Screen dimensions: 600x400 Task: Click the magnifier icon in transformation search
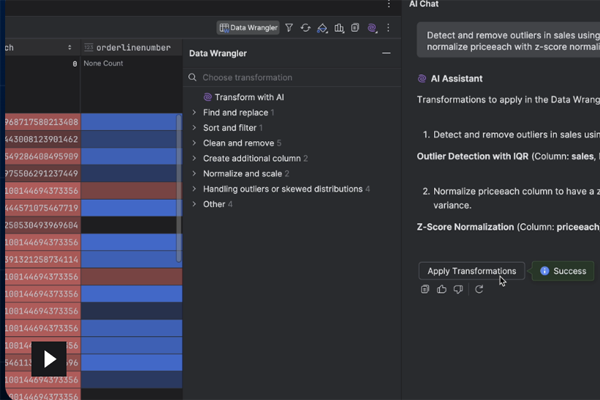click(192, 77)
